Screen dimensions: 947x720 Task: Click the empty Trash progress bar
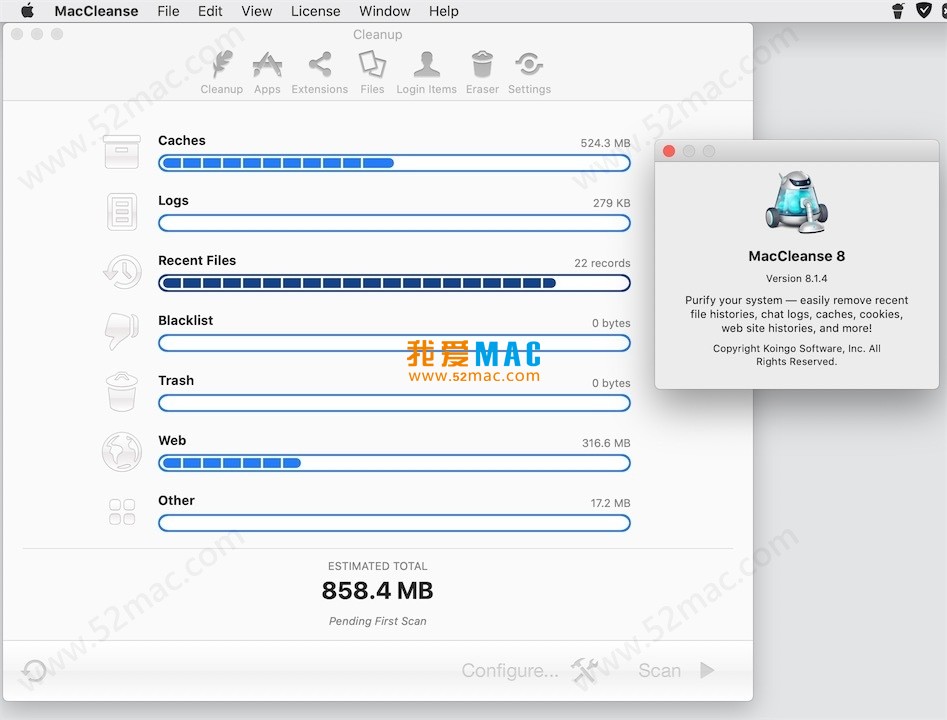pyautogui.click(x=394, y=403)
